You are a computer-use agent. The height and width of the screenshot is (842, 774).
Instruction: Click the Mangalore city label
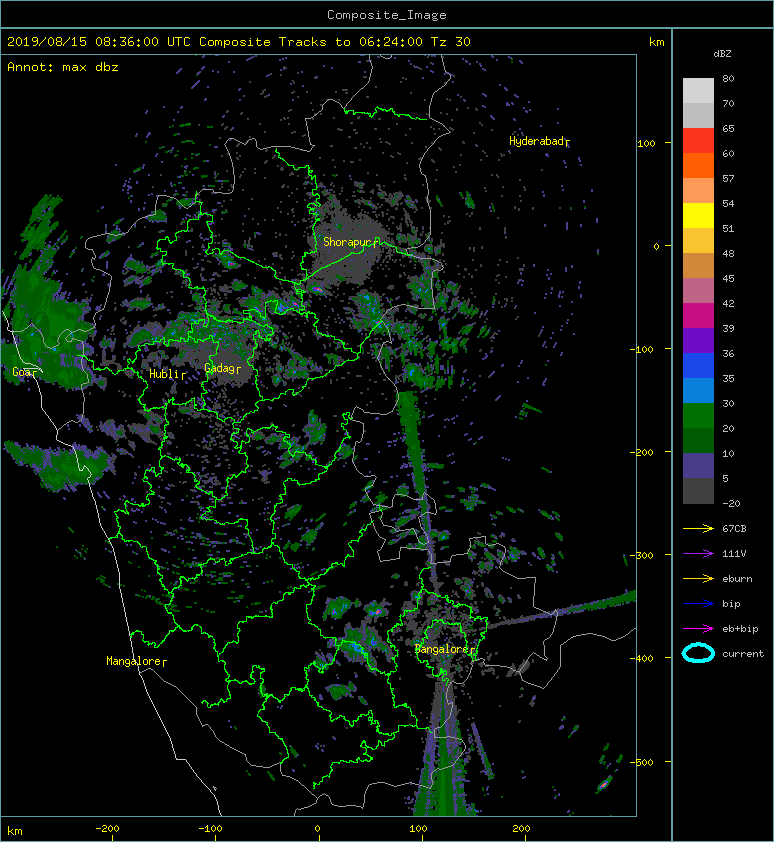(136, 661)
